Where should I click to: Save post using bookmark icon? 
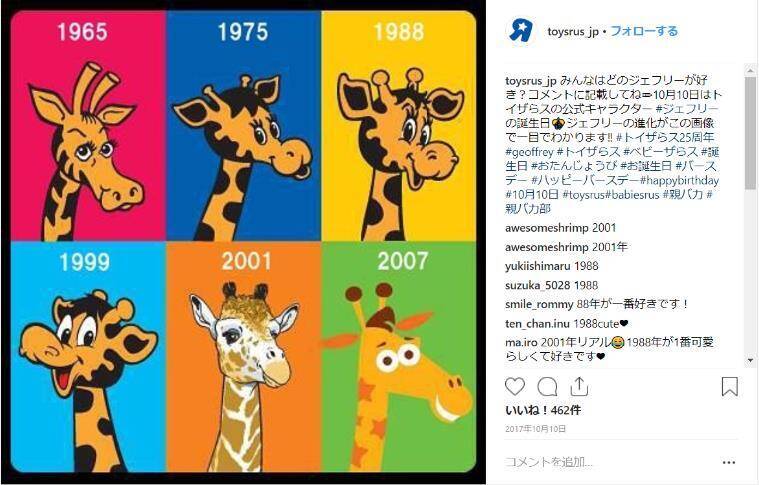(729, 387)
